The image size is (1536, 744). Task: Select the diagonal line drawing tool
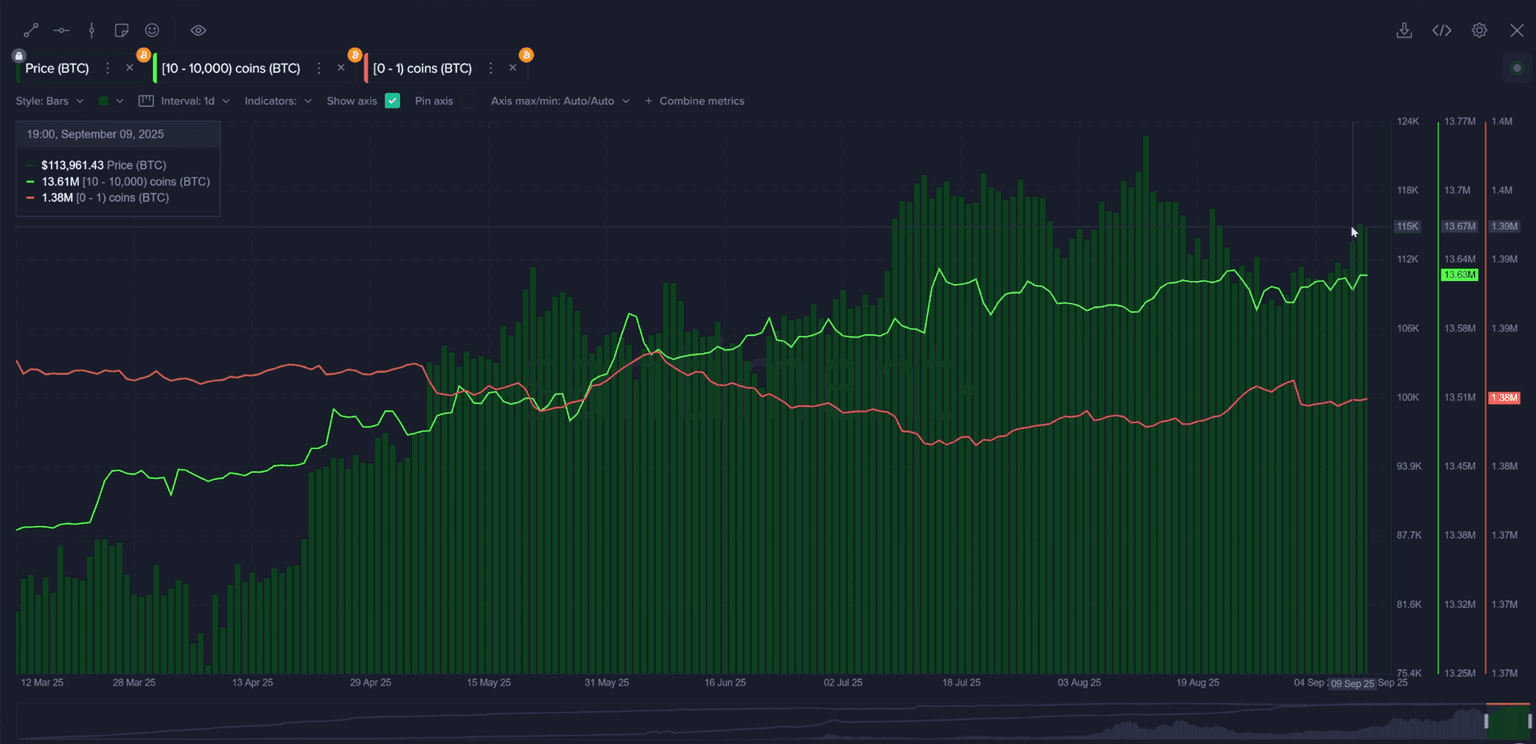point(31,31)
